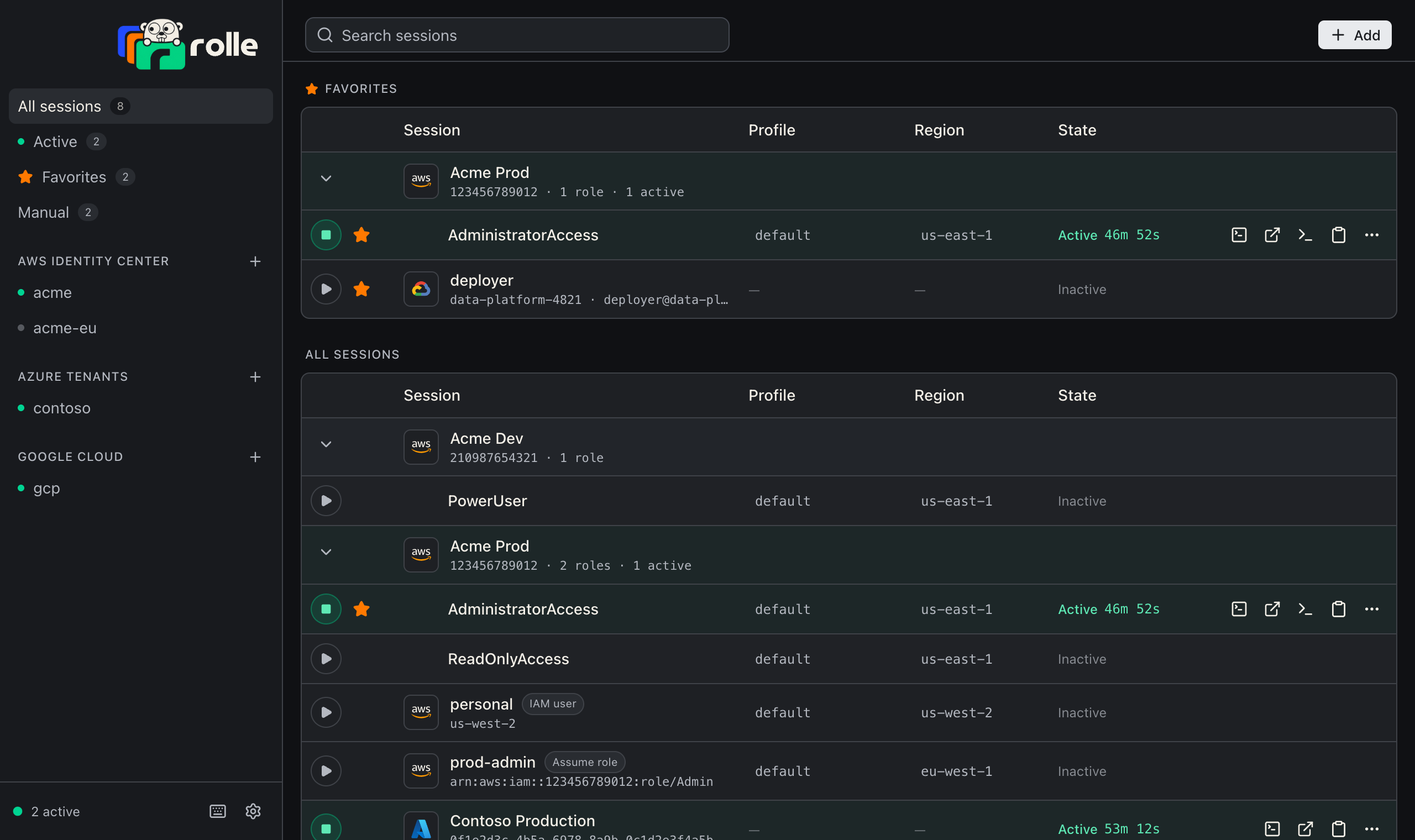This screenshot has height=840, width=1415.
Task: Click State column header in All Sessions table
Action: click(1077, 396)
